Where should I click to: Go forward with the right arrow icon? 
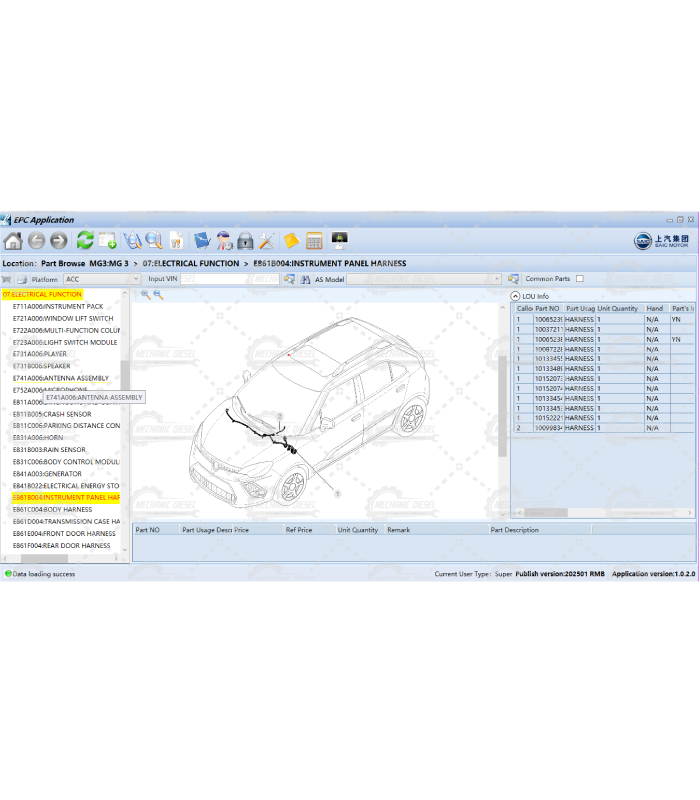tap(59, 241)
